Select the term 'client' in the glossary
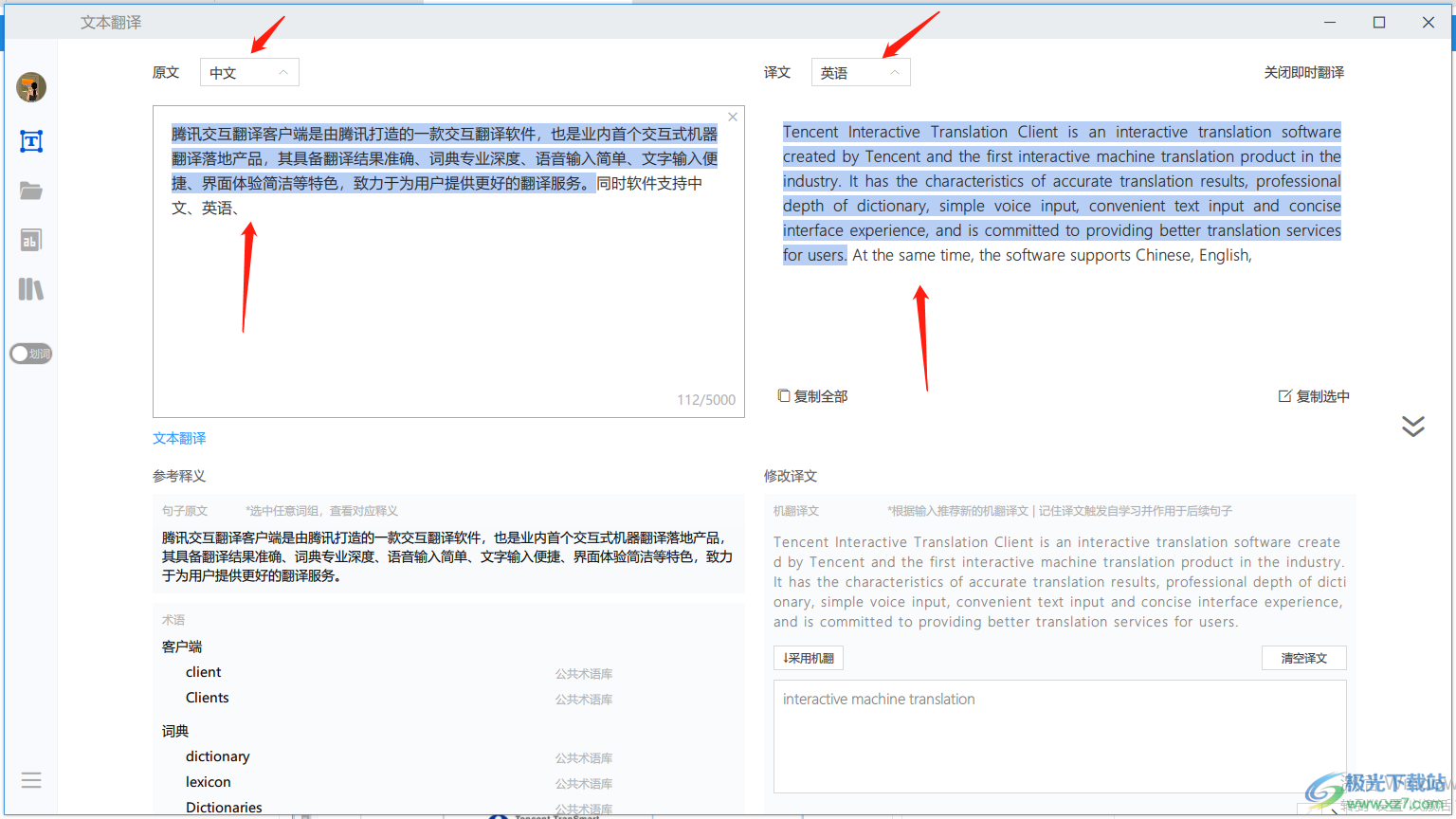Image resolution: width=1456 pixels, height=819 pixels. (203, 672)
